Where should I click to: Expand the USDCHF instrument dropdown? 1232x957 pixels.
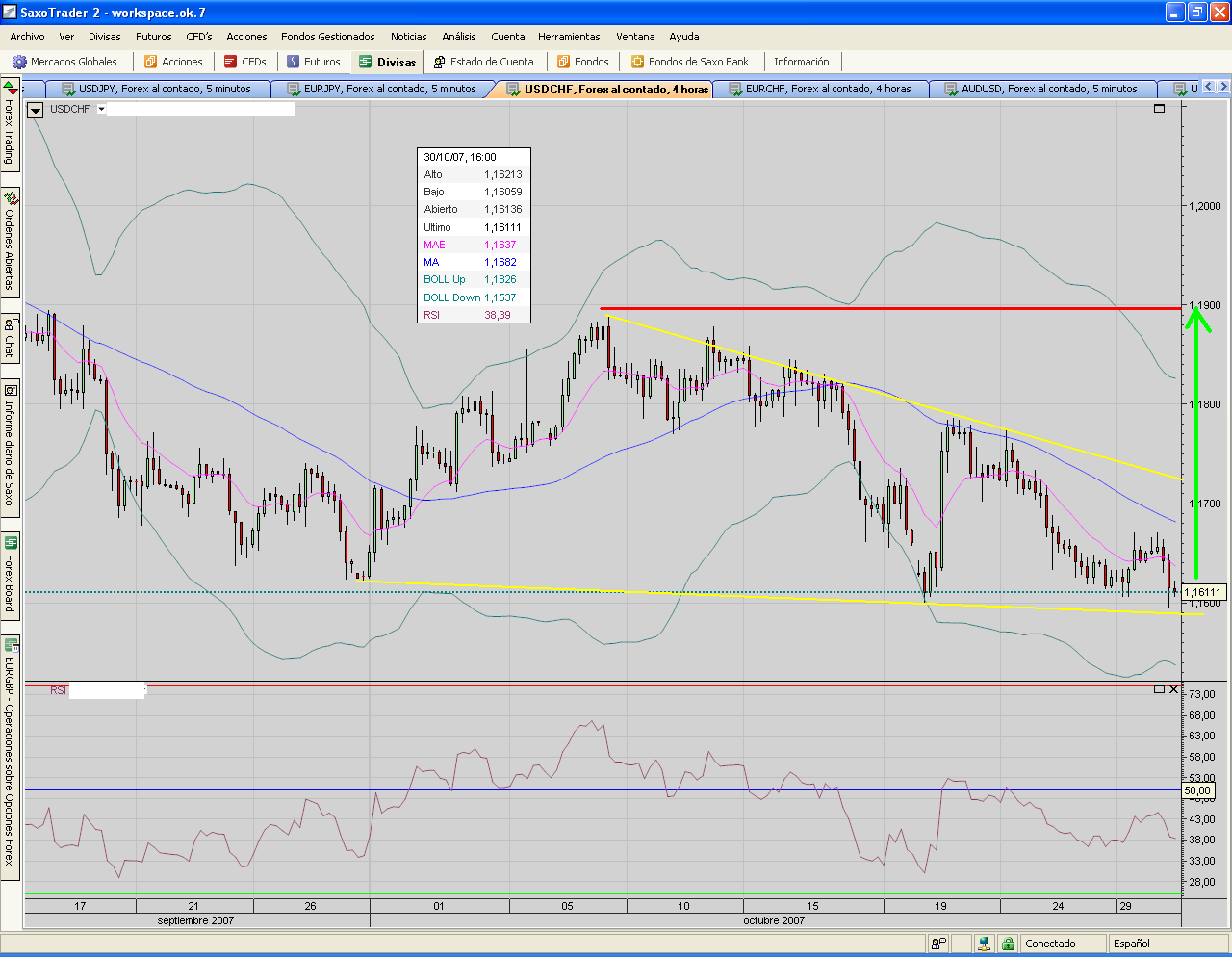[x=101, y=110]
